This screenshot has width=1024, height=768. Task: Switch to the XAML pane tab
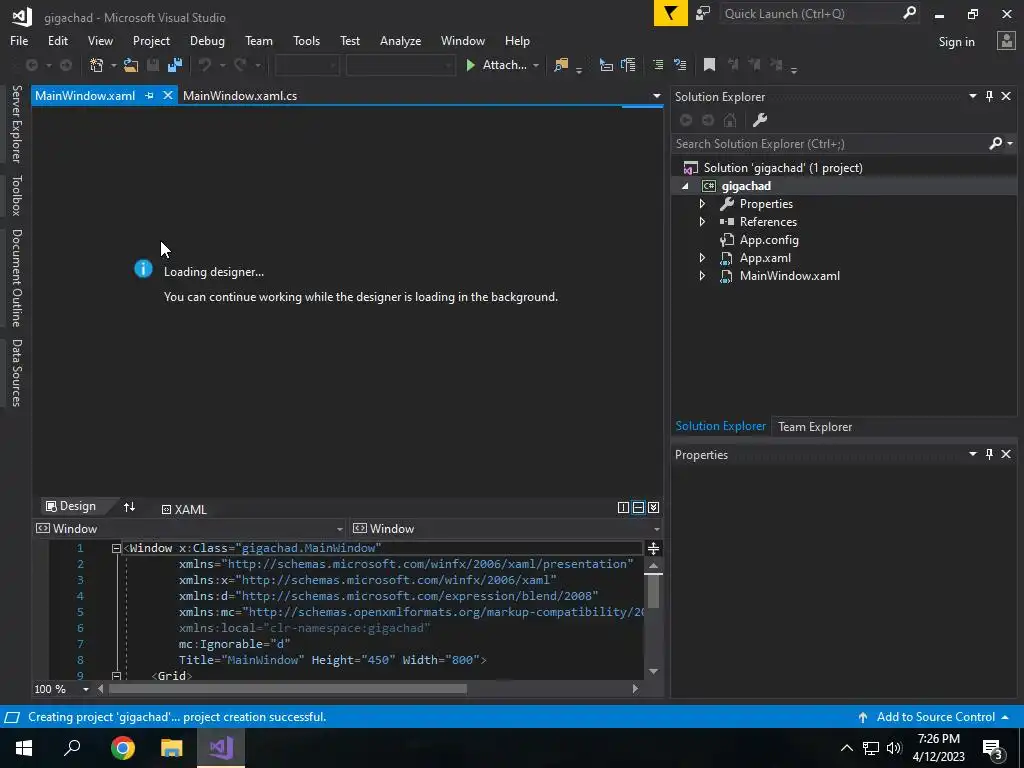click(x=184, y=509)
